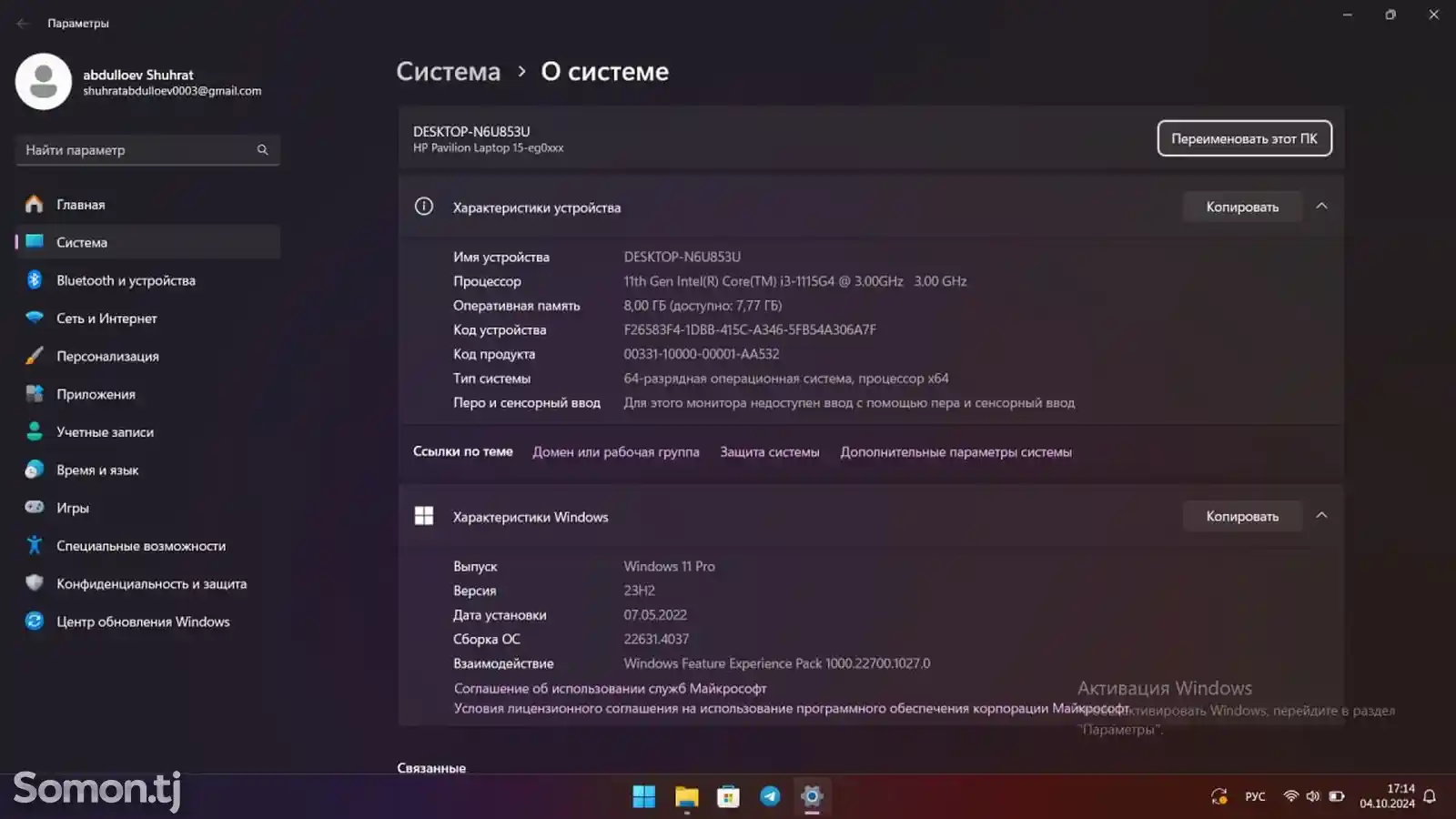The image size is (1456, 819).
Task: Open Сеть и Интернет wifi icon
Action: pos(34,318)
